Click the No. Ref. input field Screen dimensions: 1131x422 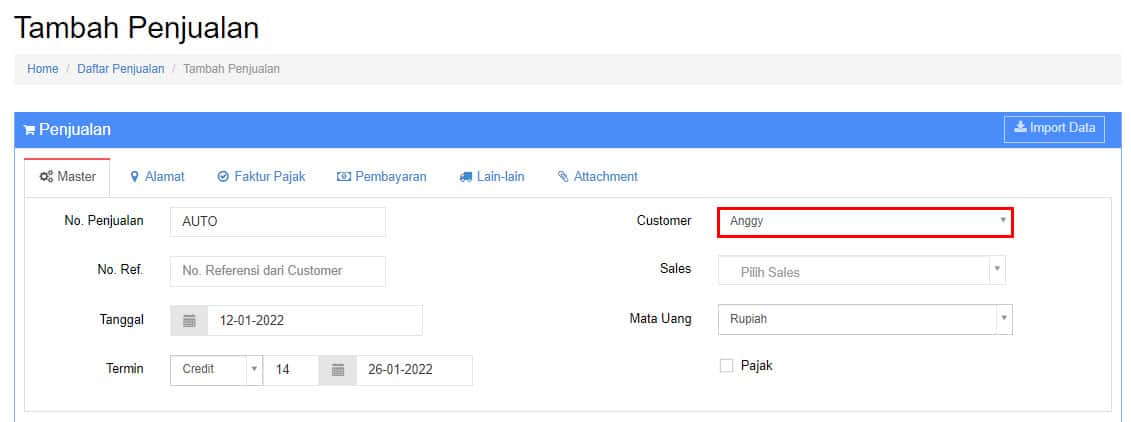(278, 271)
